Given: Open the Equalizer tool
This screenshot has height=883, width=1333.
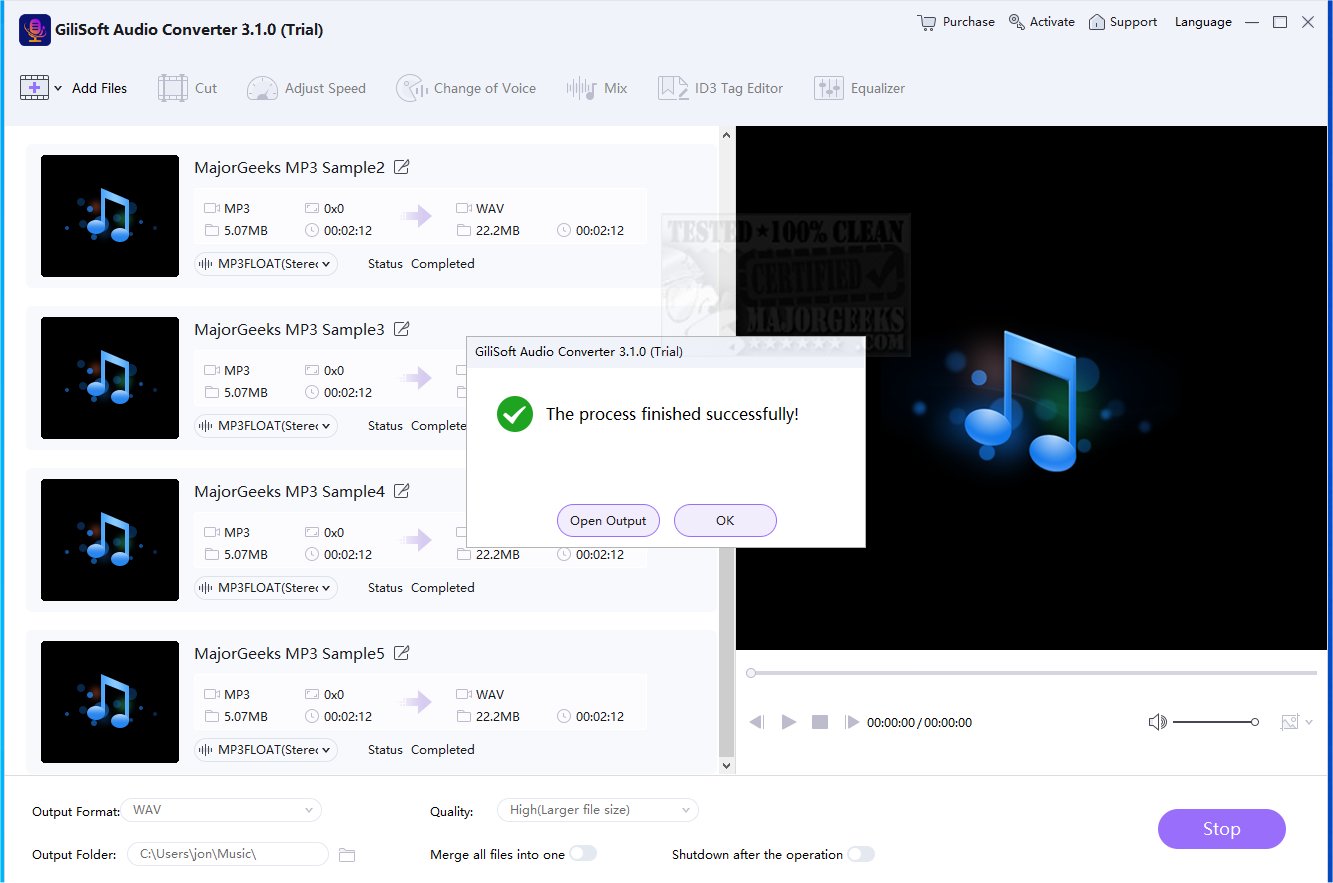Looking at the screenshot, I should (859, 88).
